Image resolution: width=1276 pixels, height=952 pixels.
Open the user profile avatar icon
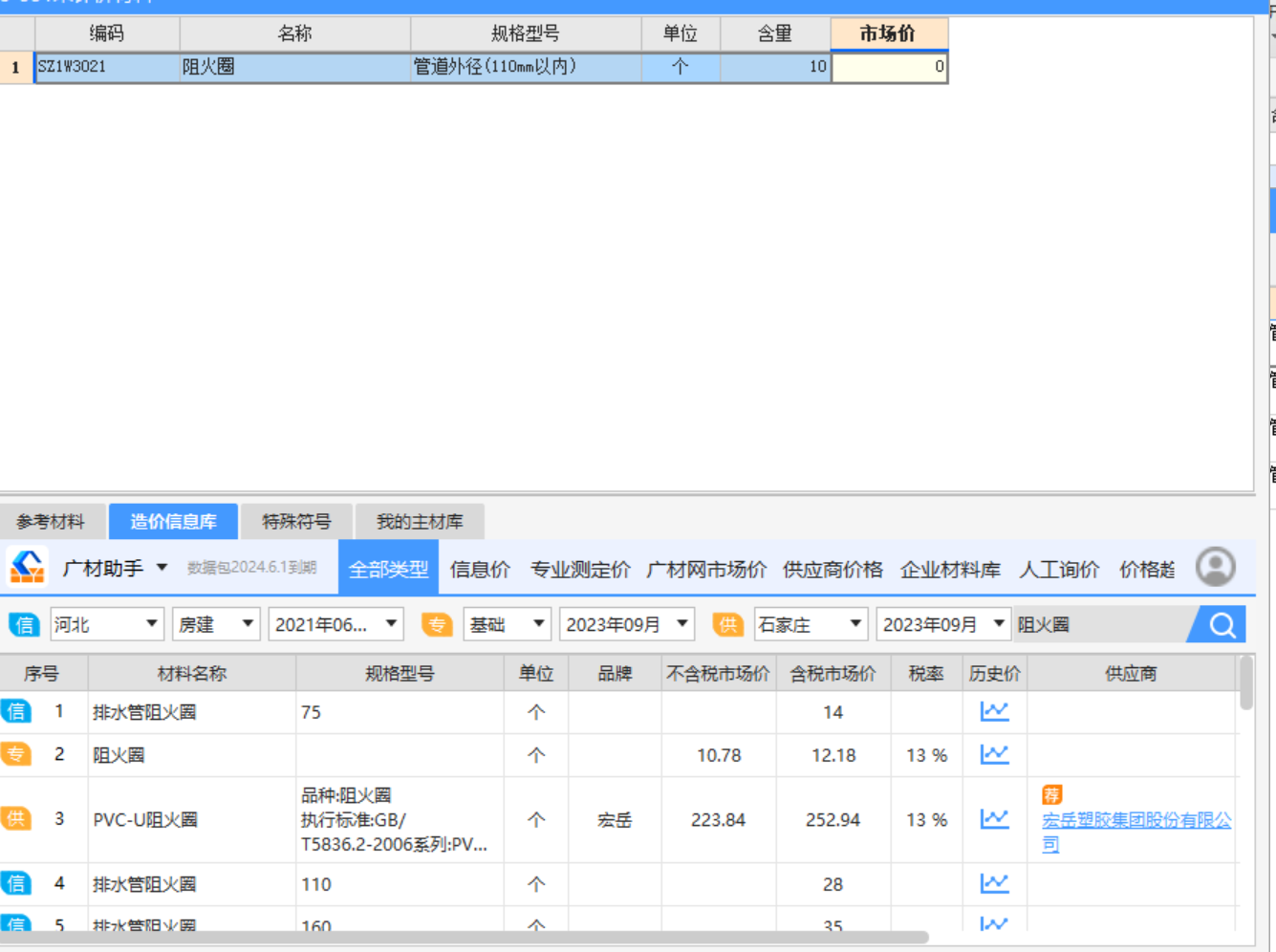[1216, 567]
